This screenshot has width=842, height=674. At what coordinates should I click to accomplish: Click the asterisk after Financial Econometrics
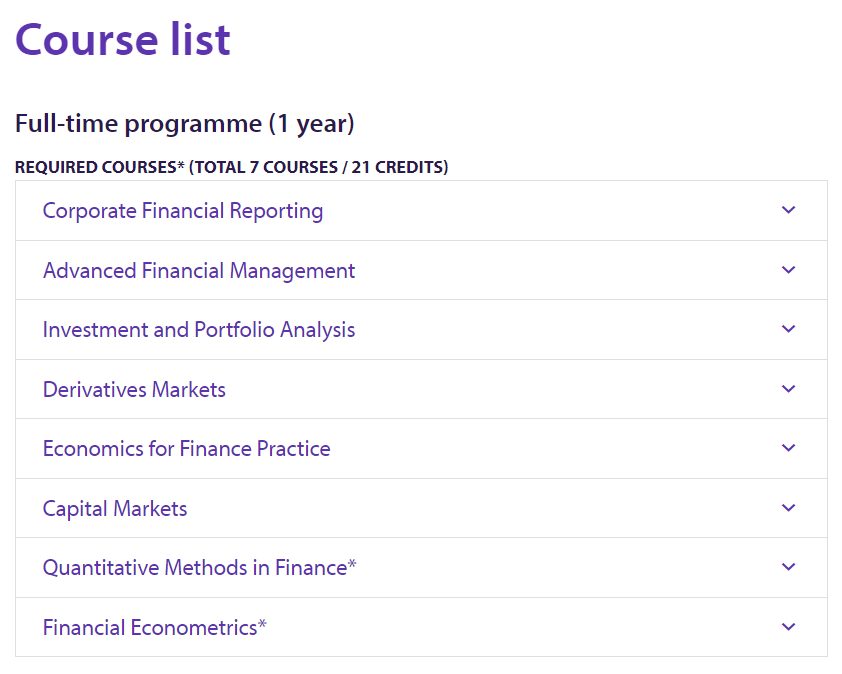[262, 625]
